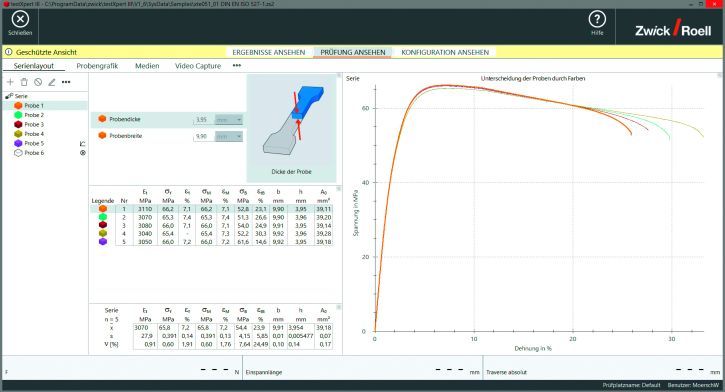This screenshot has height=392, width=725.
Task: Open the Video Capture tab
Action: [198, 66]
